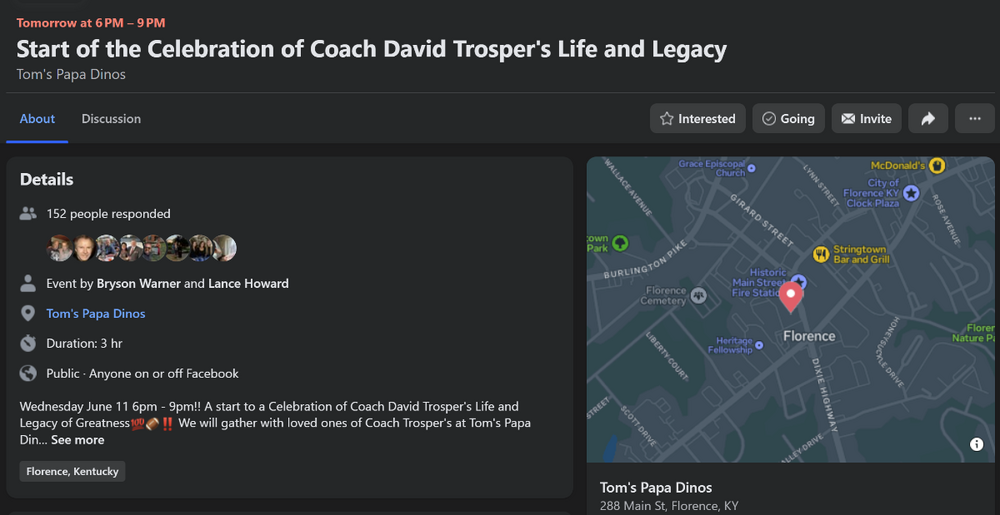The width and height of the screenshot is (1000, 515).
Task: Click the McDonald's marker on the map
Action: pyautogui.click(x=936, y=166)
